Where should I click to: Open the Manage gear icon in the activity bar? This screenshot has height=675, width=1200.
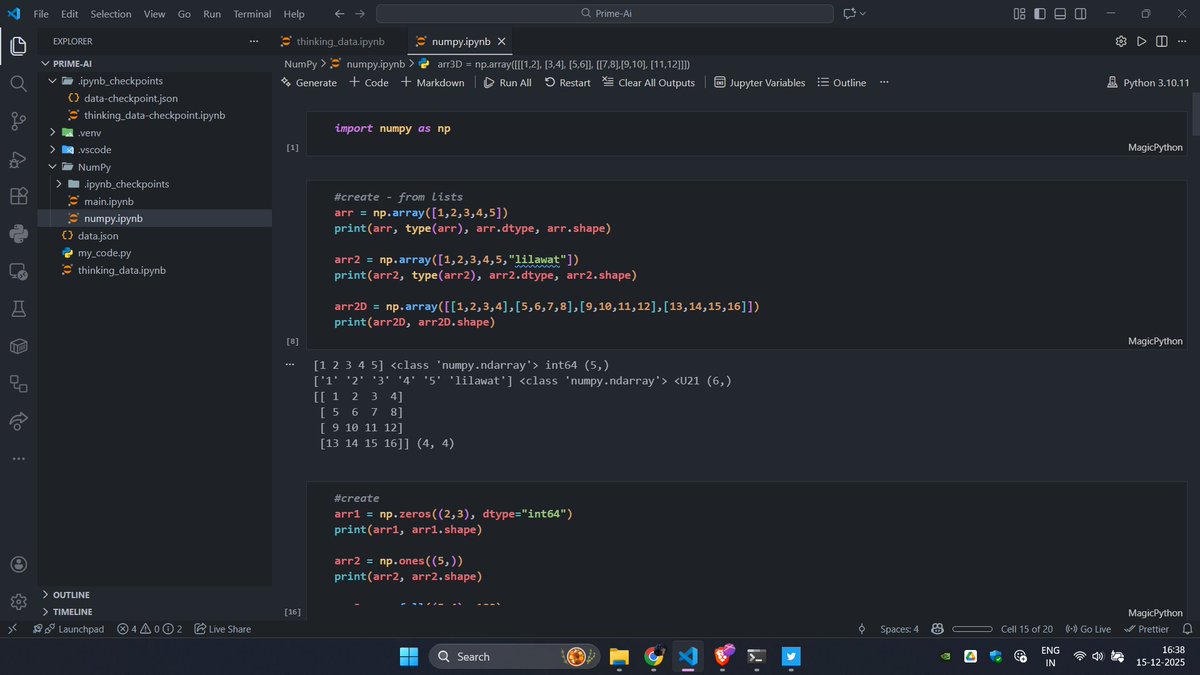pos(18,601)
